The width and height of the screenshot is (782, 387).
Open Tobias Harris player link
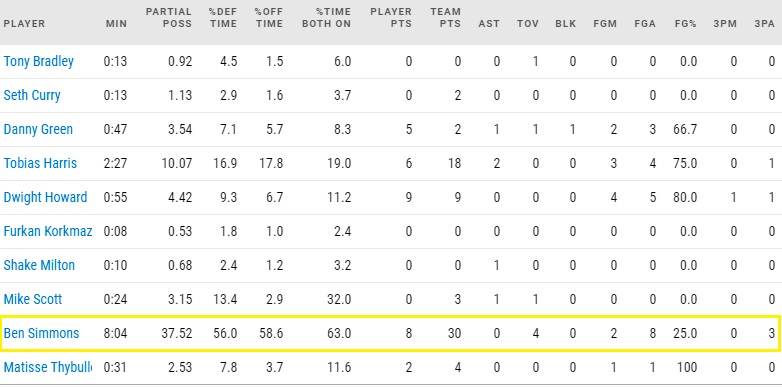click(x=40, y=163)
